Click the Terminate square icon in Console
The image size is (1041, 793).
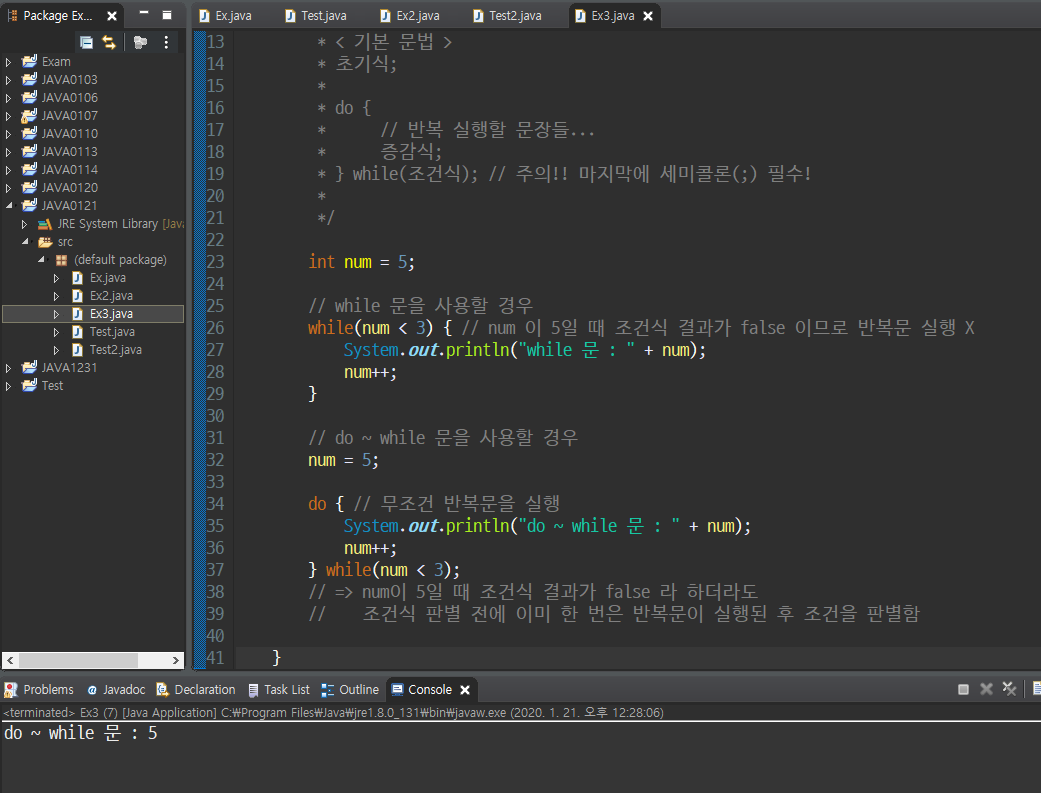(963, 689)
